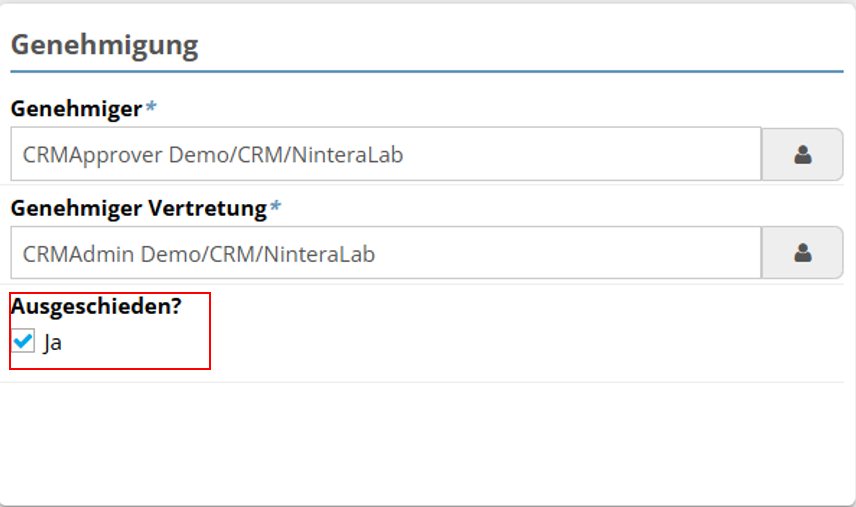Viewport: 856px width, 507px height.
Task: Focus the Genehmiger Vertretung input field
Action: 385,254
